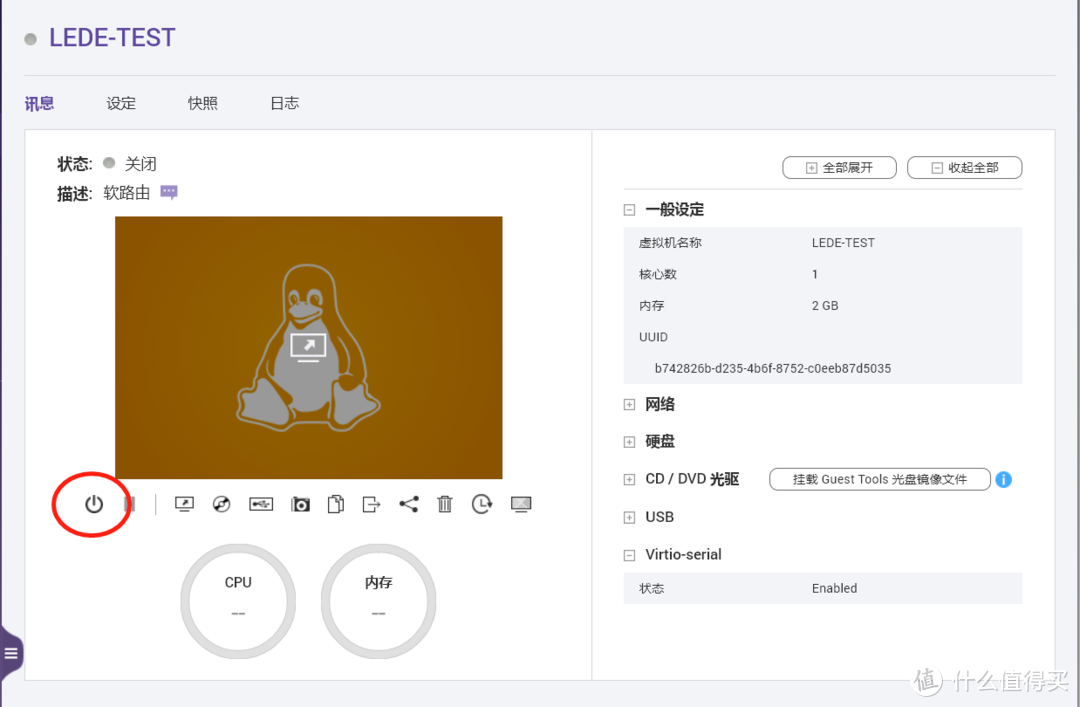The width and height of the screenshot is (1080, 707).
Task: Open USB device settings icon
Action: pos(261,504)
